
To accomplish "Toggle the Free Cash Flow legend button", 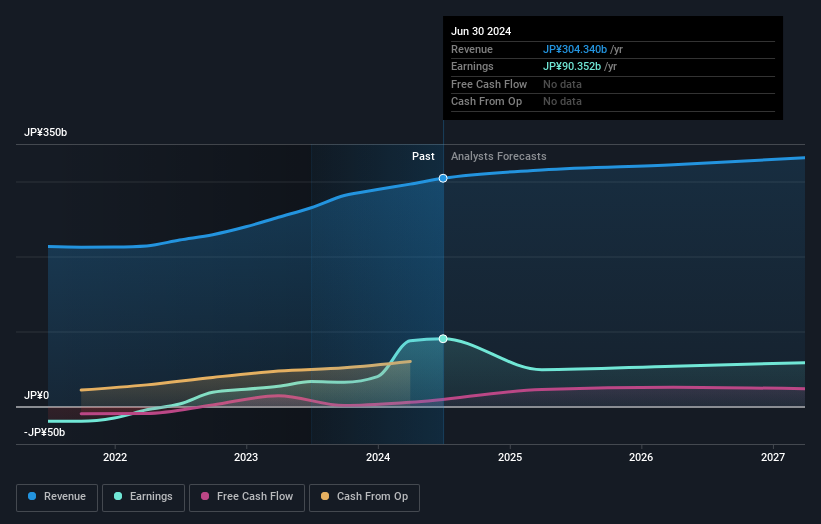I will point(247,497).
